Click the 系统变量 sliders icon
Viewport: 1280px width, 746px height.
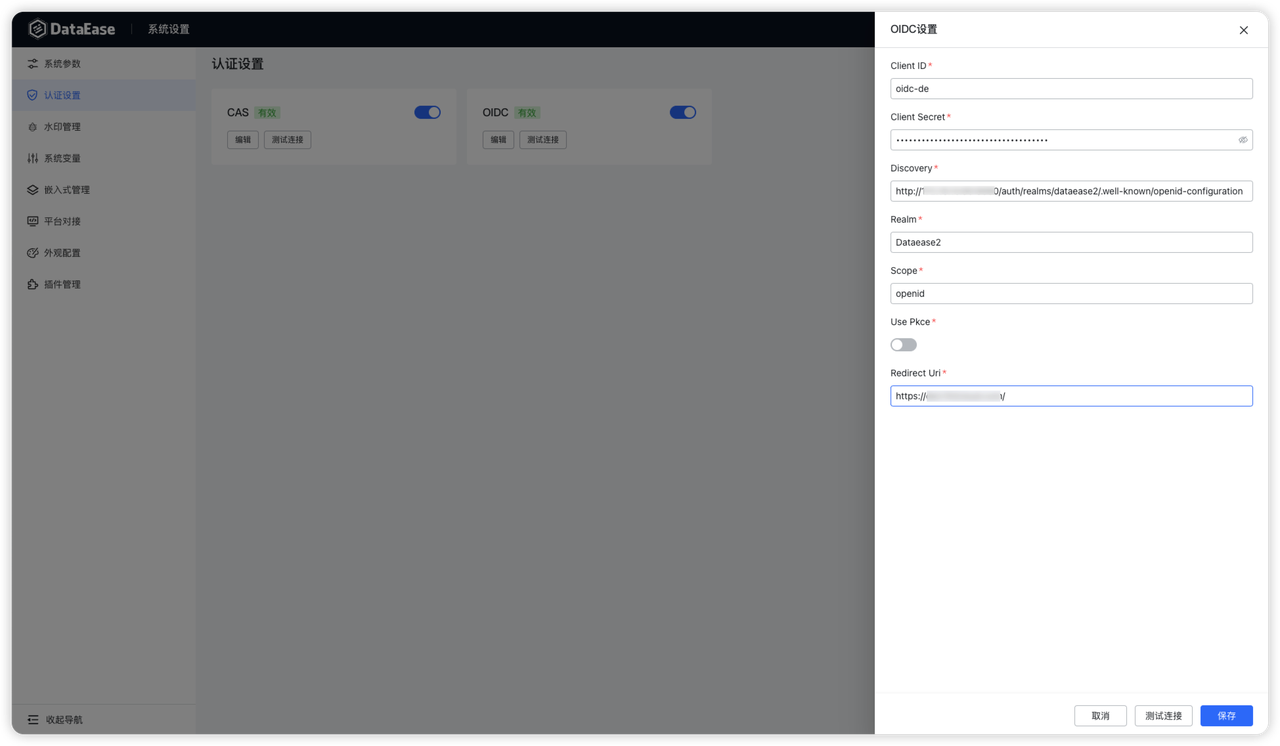point(32,159)
